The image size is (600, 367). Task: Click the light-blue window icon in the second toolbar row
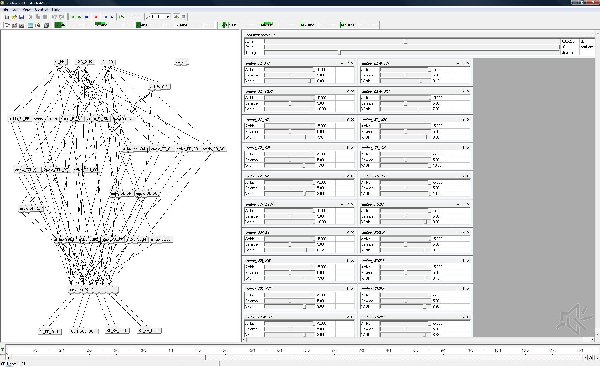coord(30,25)
